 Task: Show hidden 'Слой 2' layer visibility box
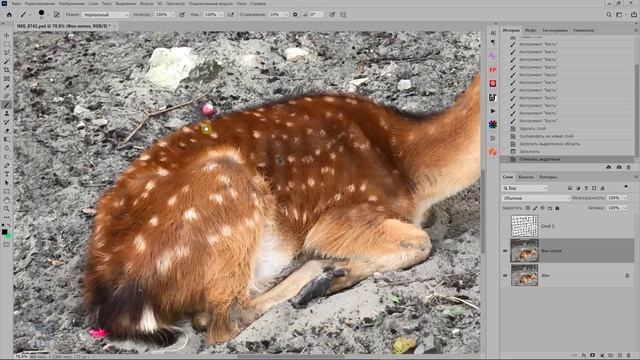pyautogui.click(x=505, y=226)
